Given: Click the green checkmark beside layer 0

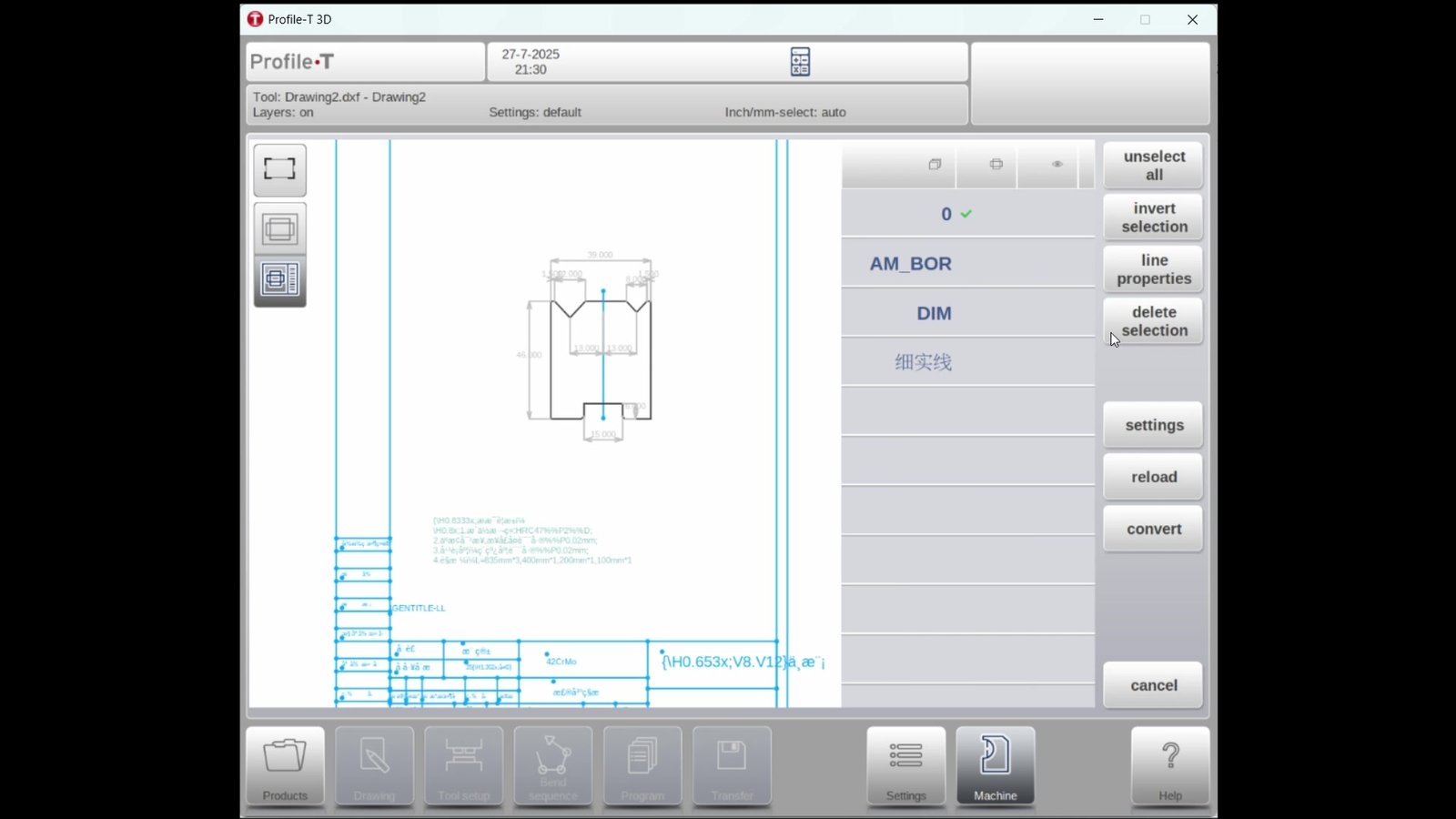Looking at the screenshot, I should pos(966,214).
